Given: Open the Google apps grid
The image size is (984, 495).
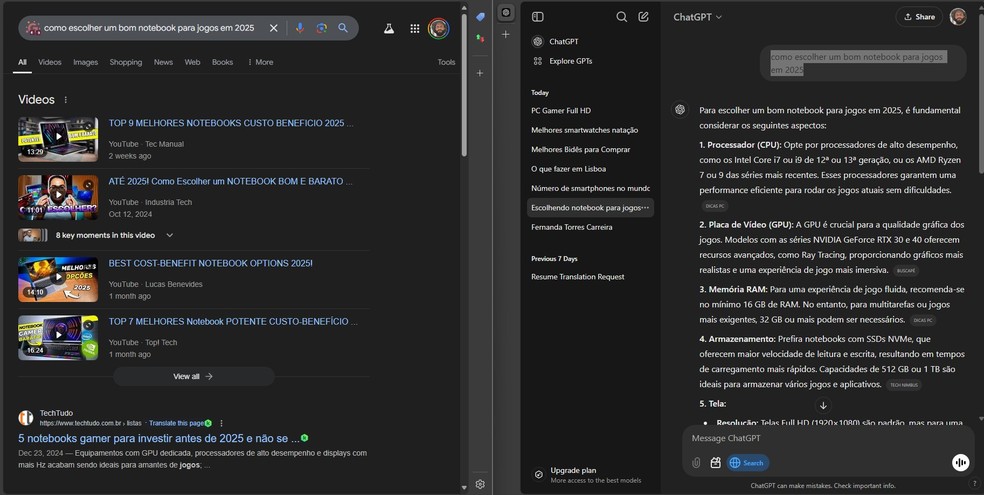Looking at the screenshot, I should (x=415, y=28).
